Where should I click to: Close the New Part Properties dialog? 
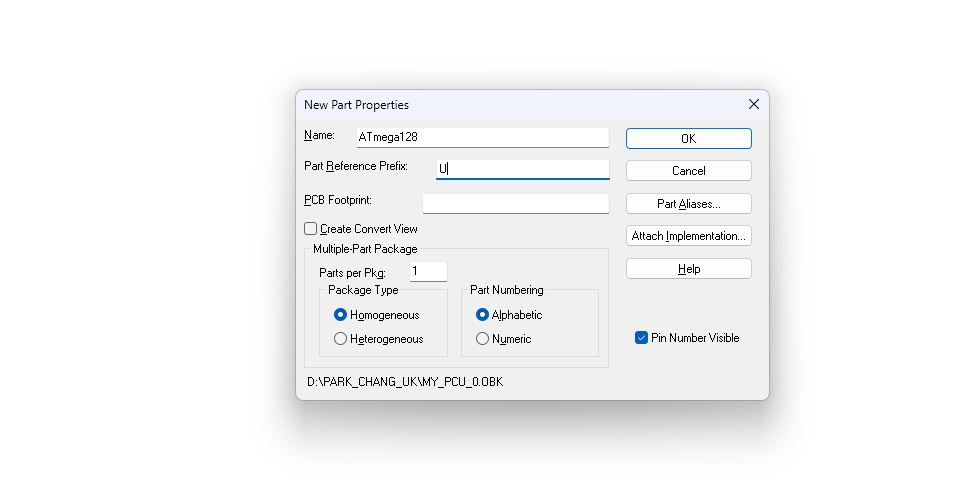[x=753, y=104]
